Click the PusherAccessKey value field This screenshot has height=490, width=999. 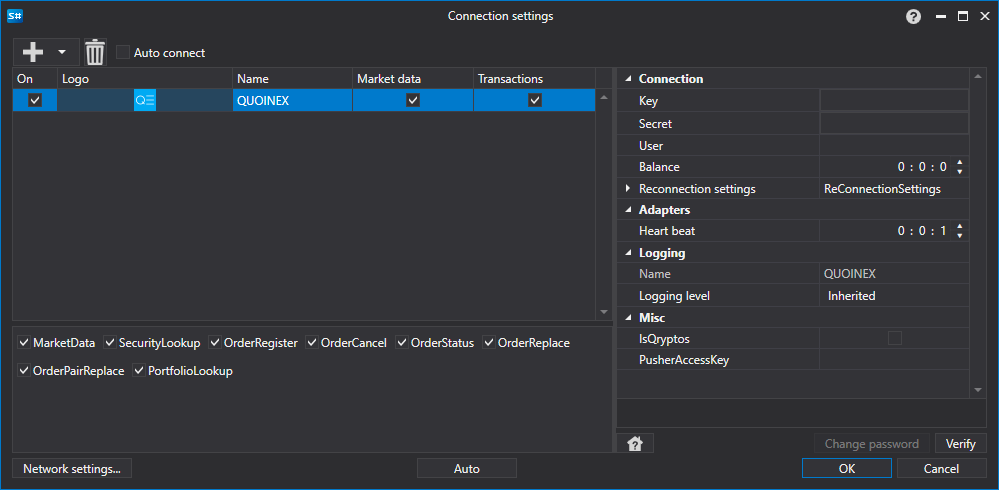pyautogui.click(x=894, y=360)
